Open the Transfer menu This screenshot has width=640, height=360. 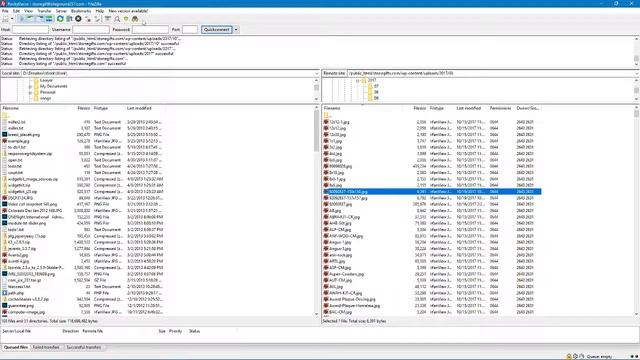pos(44,11)
